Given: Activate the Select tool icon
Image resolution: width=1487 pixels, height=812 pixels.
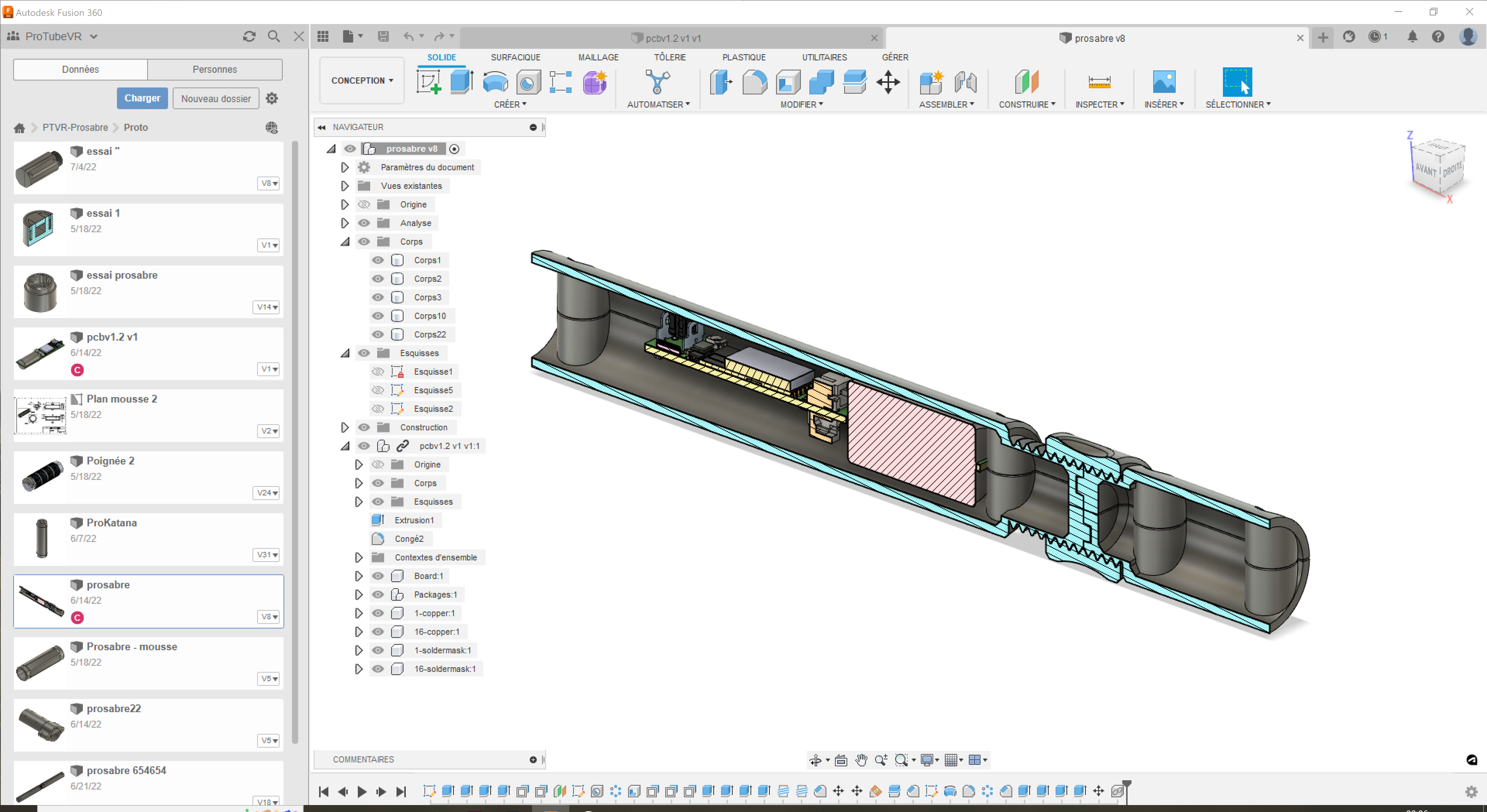Looking at the screenshot, I should [1237, 81].
